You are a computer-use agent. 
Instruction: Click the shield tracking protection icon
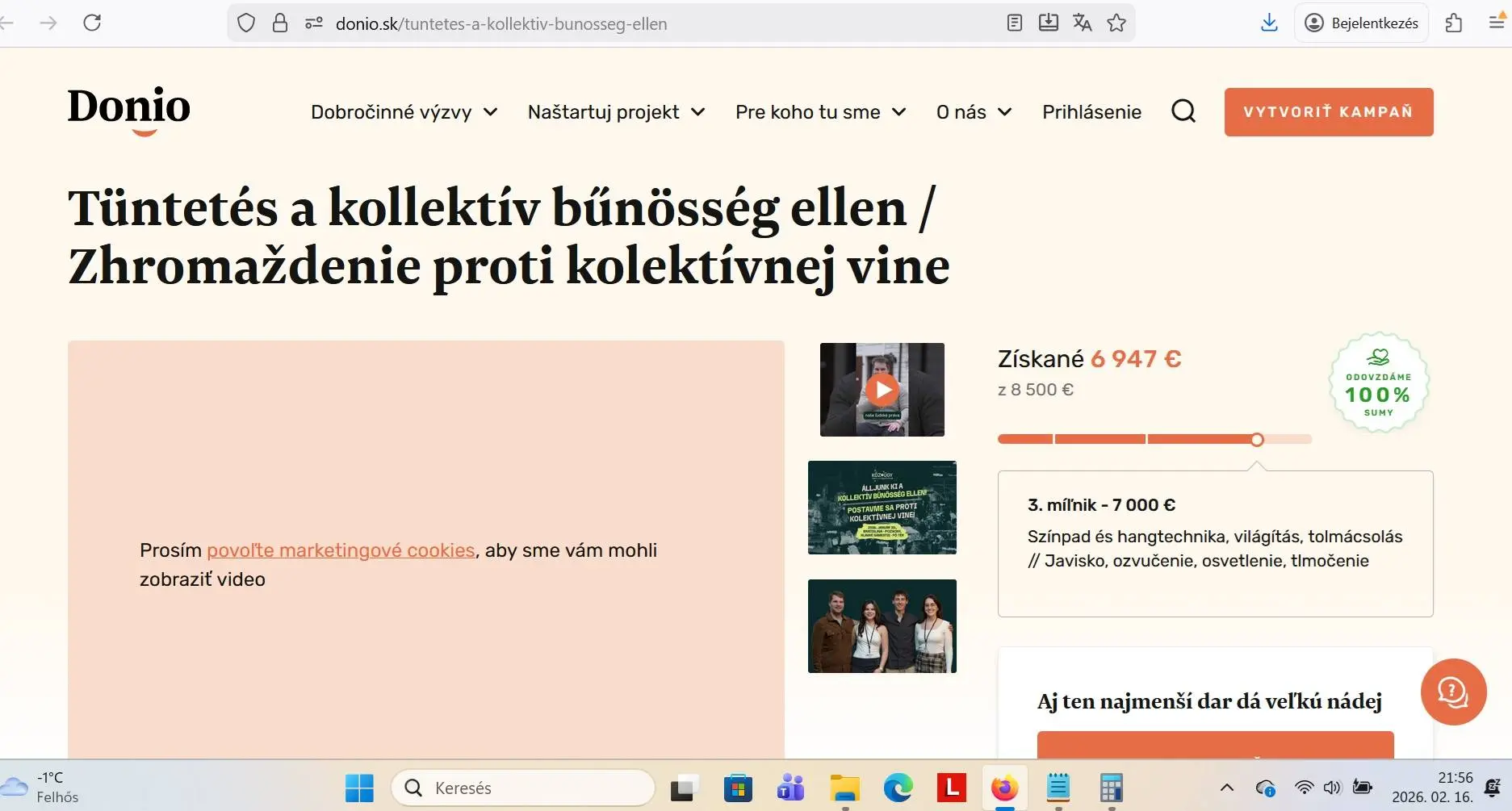point(246,23)
